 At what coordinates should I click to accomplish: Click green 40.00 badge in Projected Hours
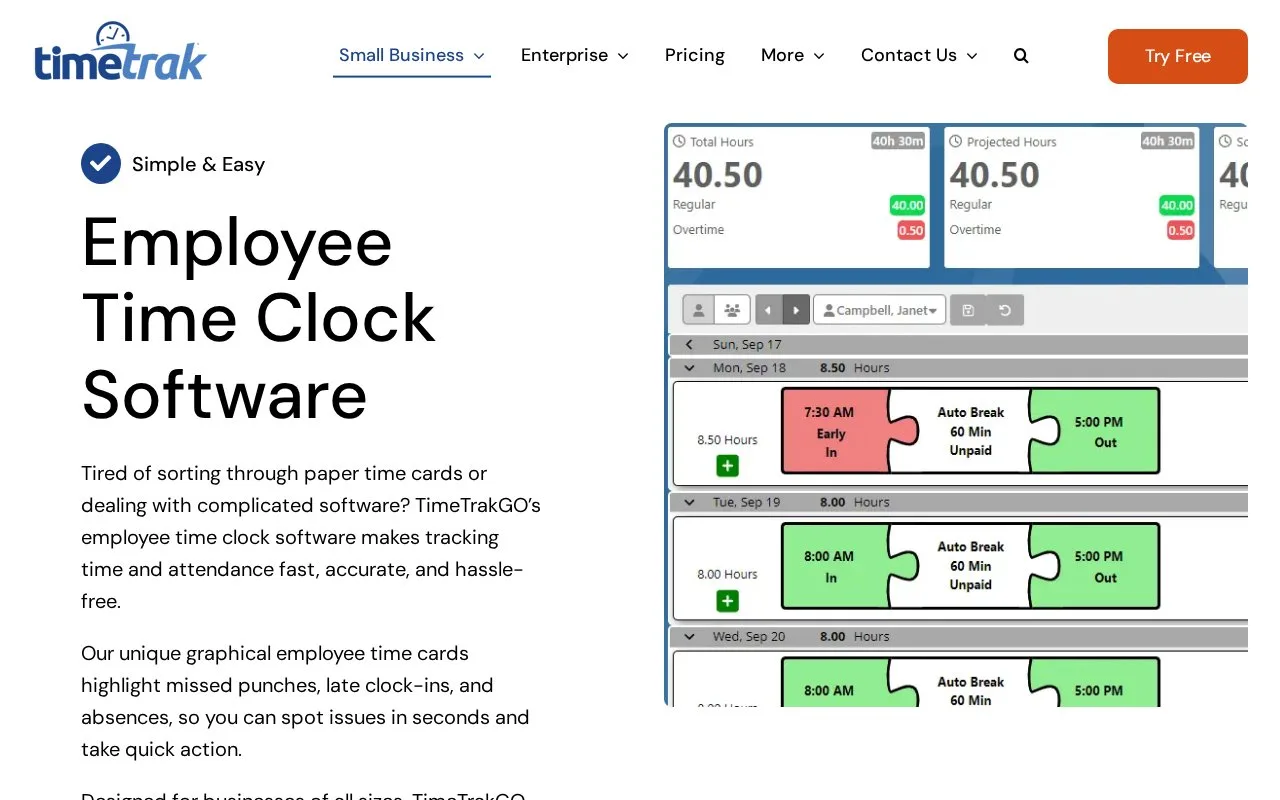[x=1177, y=205]
